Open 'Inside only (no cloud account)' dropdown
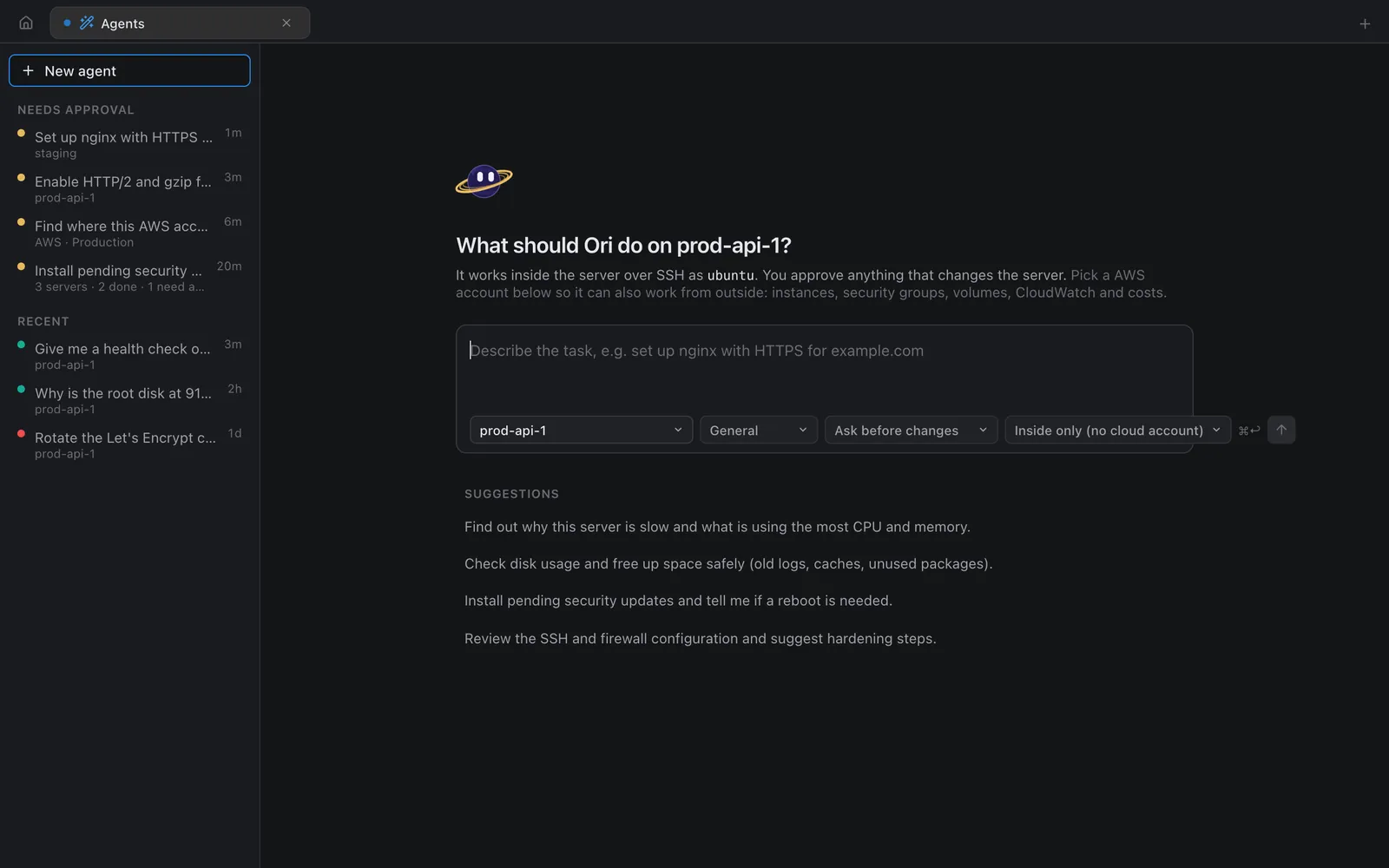The height and width of the screenshot is (868, 1389). (1117, 430)
